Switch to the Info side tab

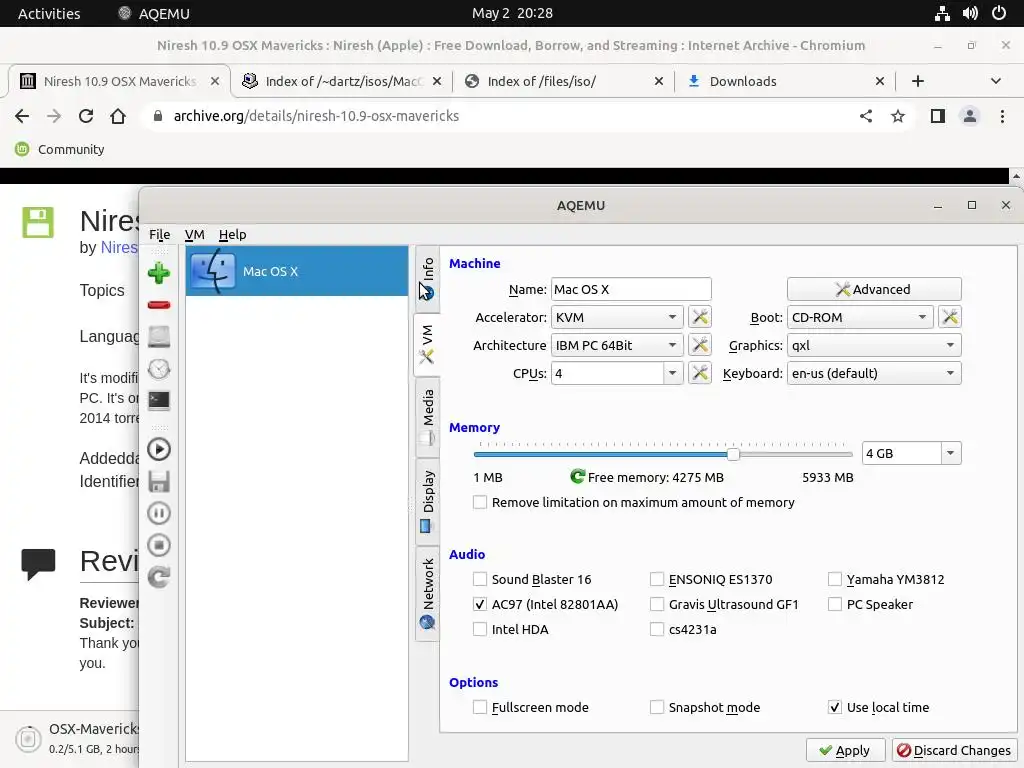point(427,279)
